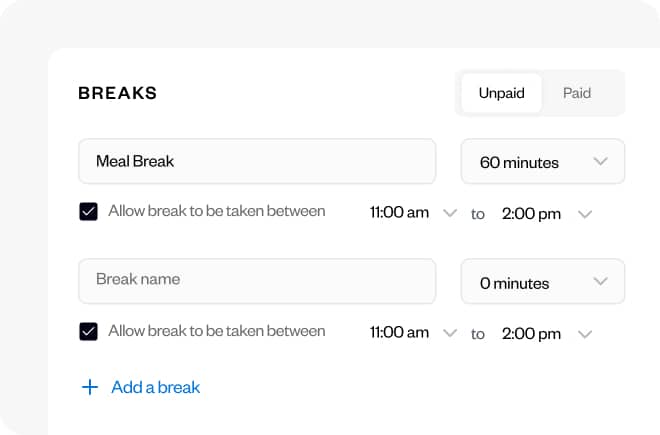Toggle the checkbox below the Break name field

tap(88, 331)
